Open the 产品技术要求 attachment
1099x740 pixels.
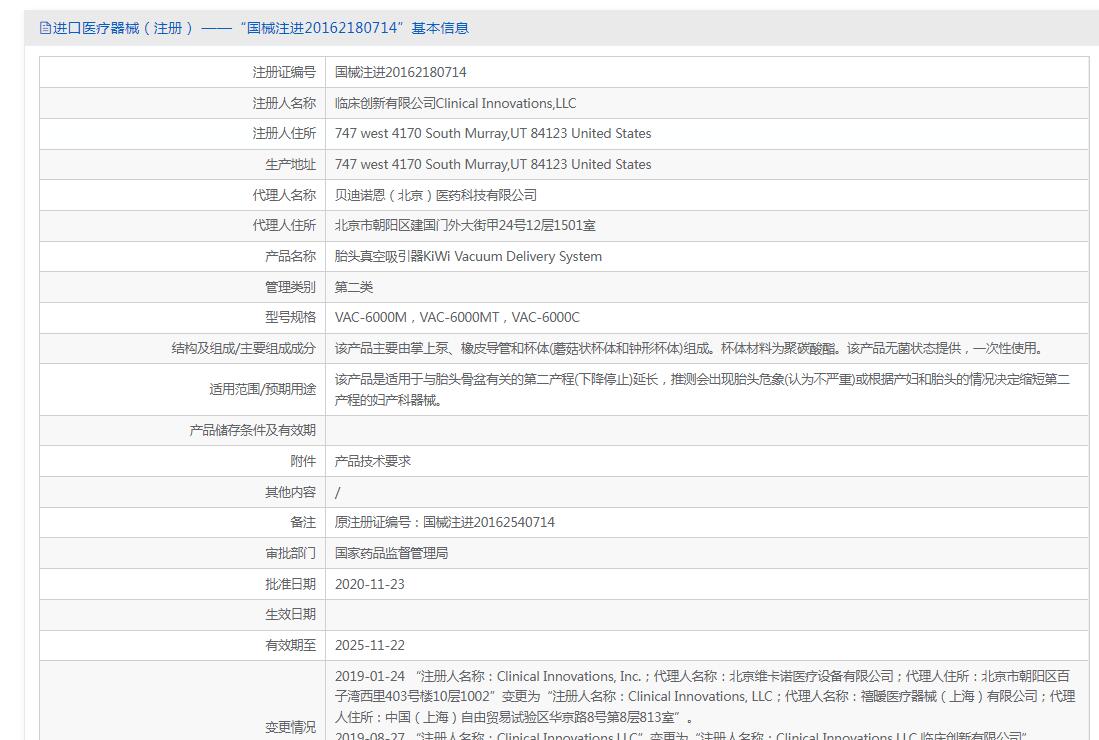(x=372, y=461)
